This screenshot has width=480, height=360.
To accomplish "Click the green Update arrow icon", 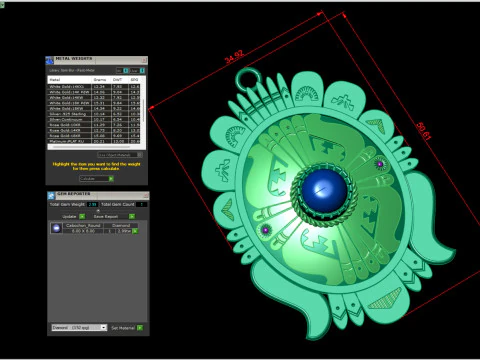I will click(x=82, y=216).
